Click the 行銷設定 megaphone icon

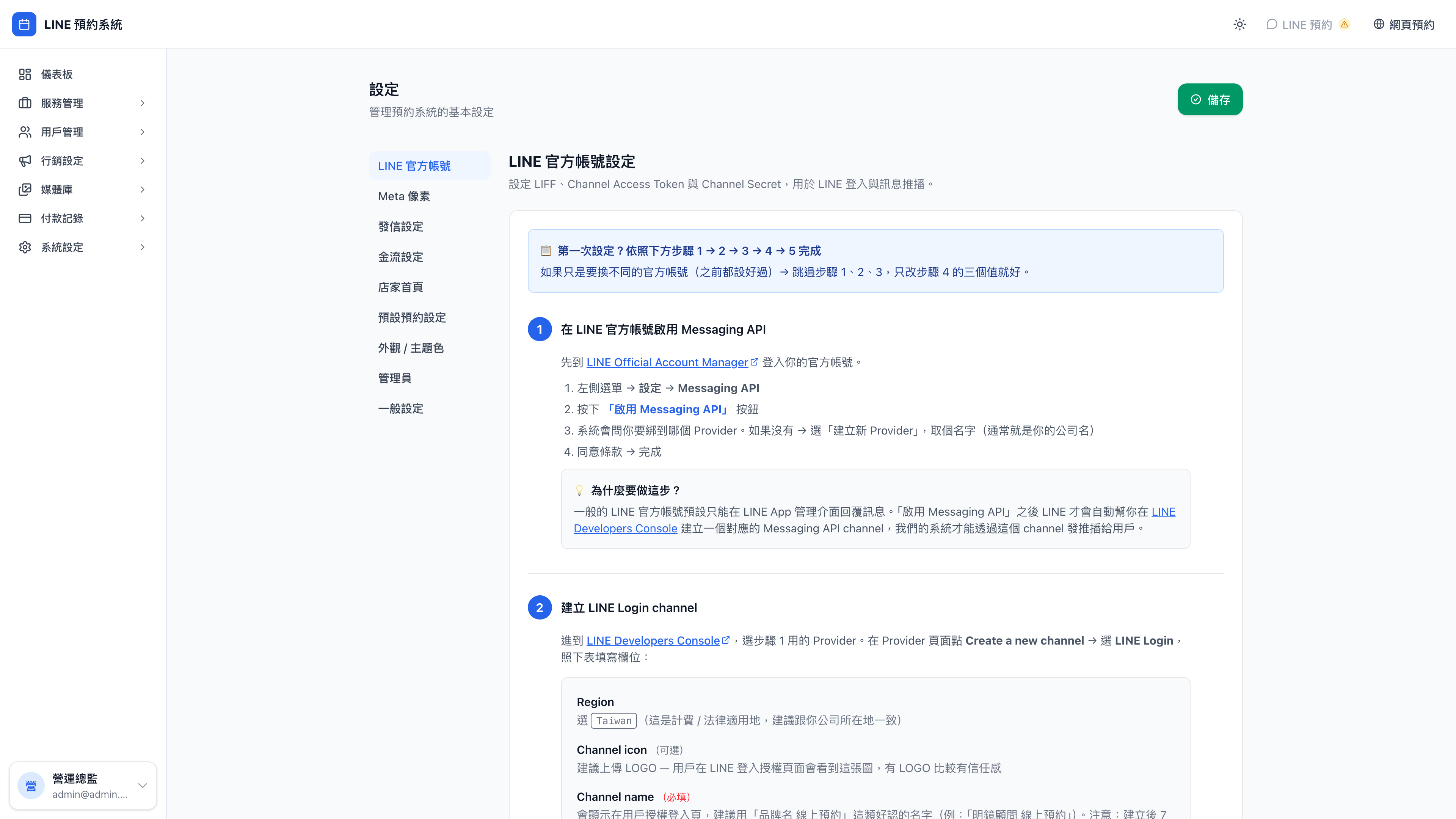click(x=25, y=160)
